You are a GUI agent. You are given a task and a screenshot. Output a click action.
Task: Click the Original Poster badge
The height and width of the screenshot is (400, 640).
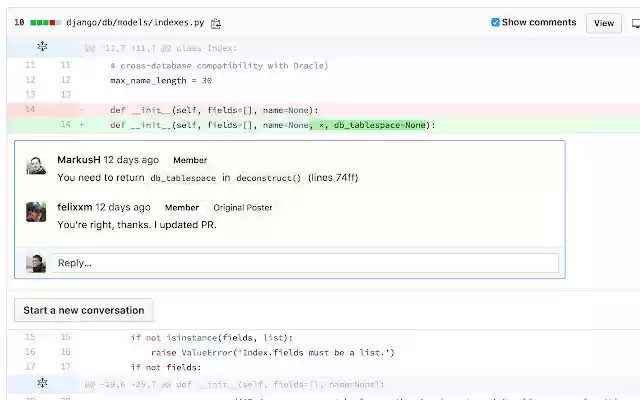[x=242, y=207]
